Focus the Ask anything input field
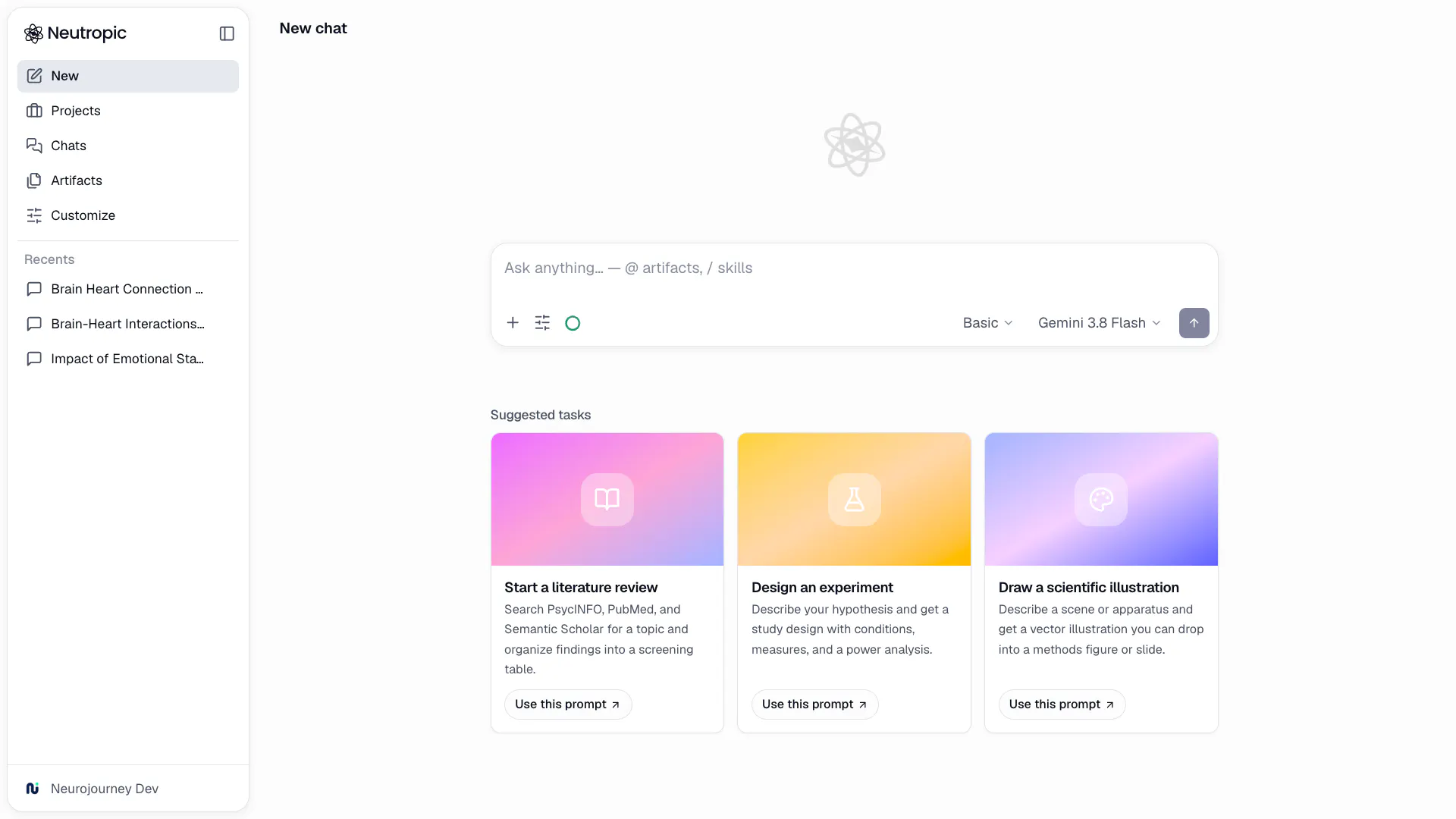This screenshot has width=1456, height=819. tap(854, 268)
